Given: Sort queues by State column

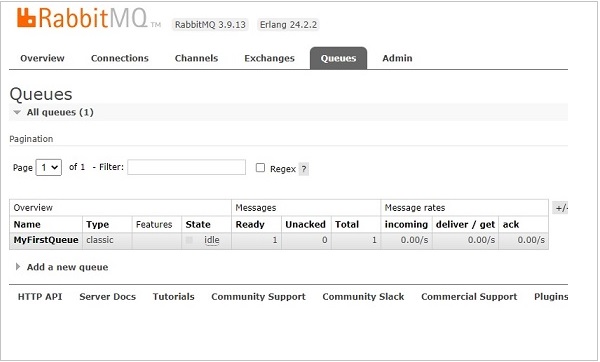Looking at the screenshot, I should [198, 224].
